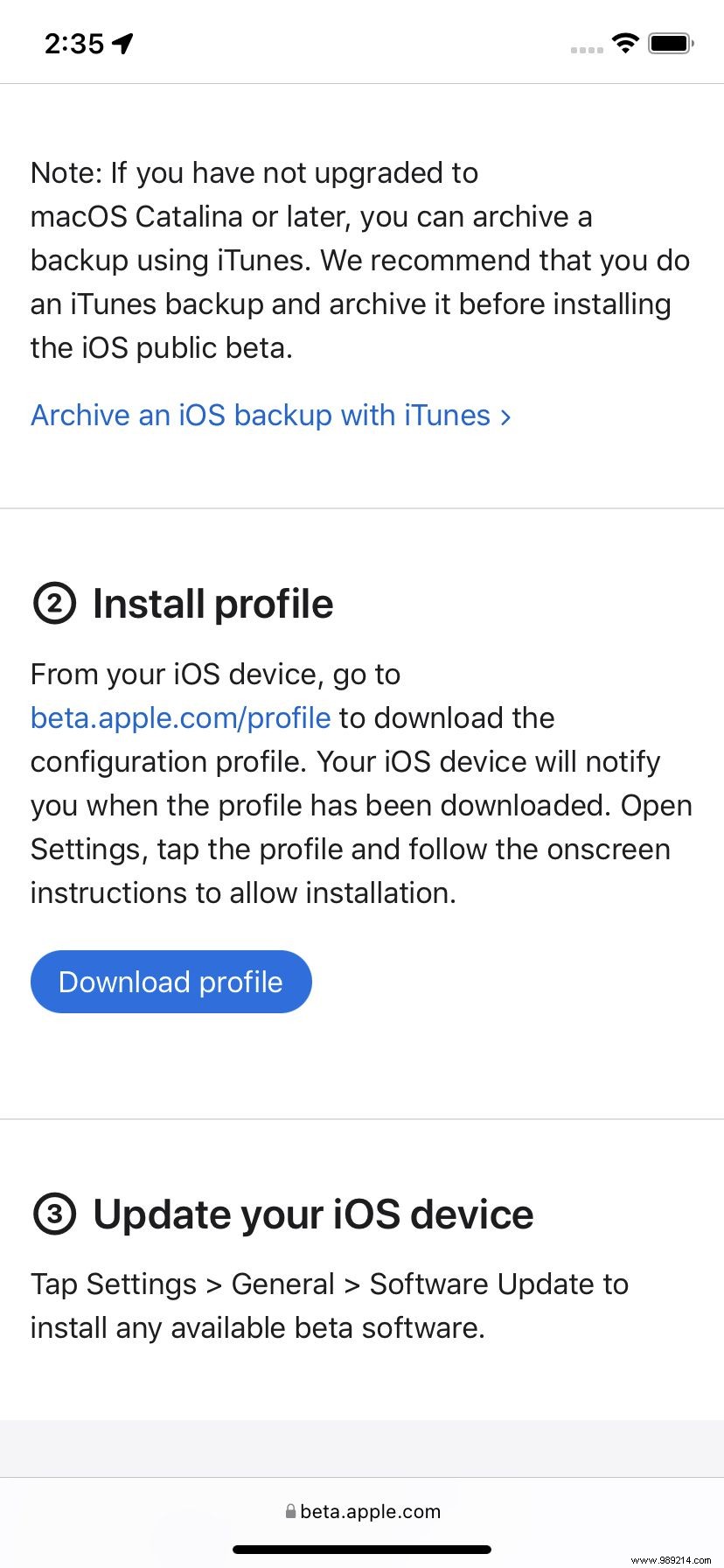
Task: Tap the location arrow icon near the clock
Action: (123, 42)
